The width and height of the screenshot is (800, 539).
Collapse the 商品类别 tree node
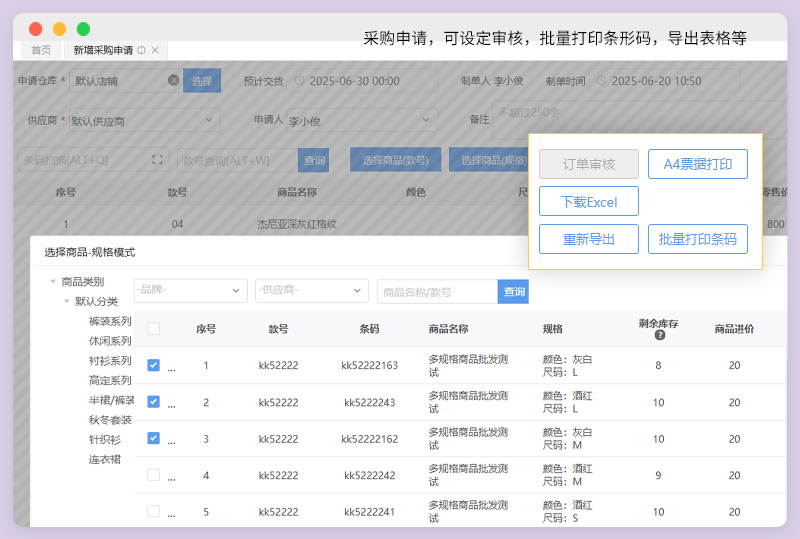(x=53, y=281)
